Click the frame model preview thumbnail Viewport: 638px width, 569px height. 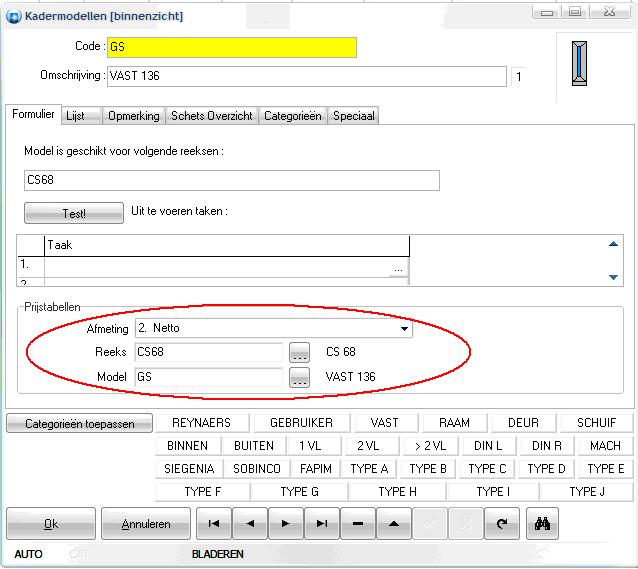pos(579,63)
